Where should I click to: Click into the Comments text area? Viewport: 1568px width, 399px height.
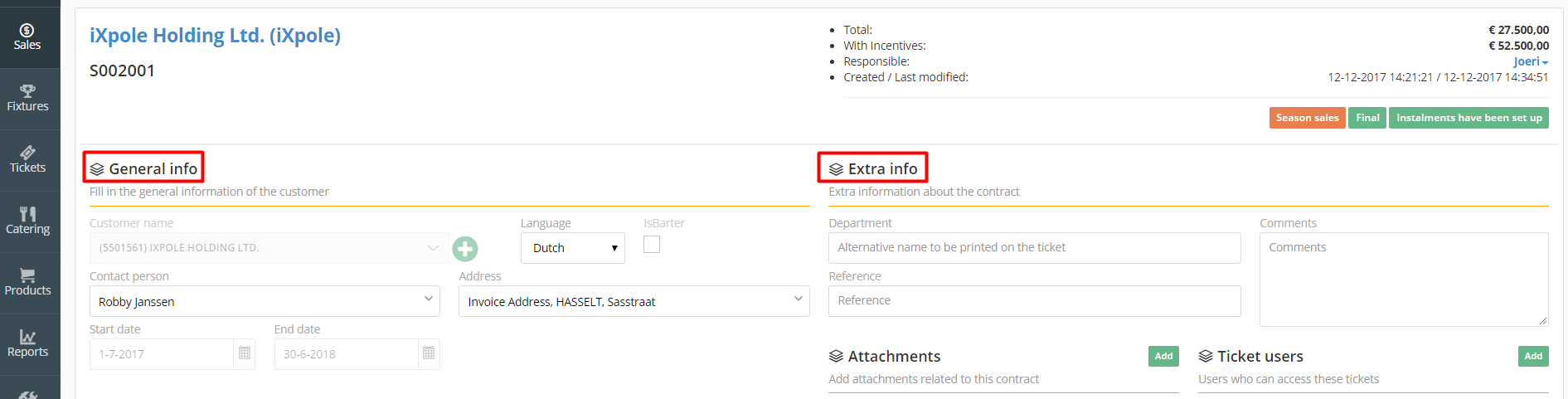click(1404, 279)
